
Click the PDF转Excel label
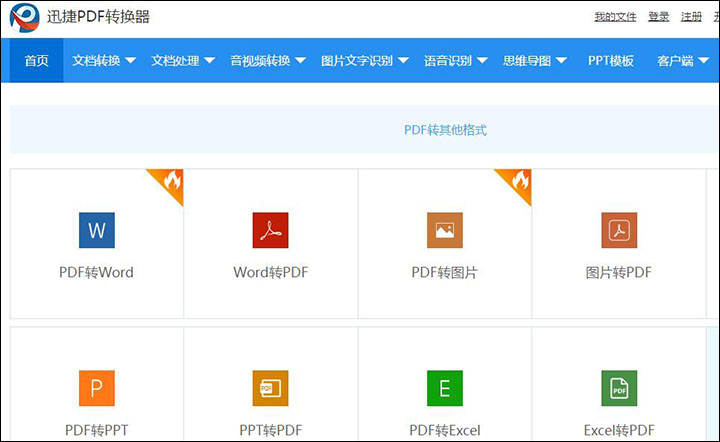(x=444, y=430)
